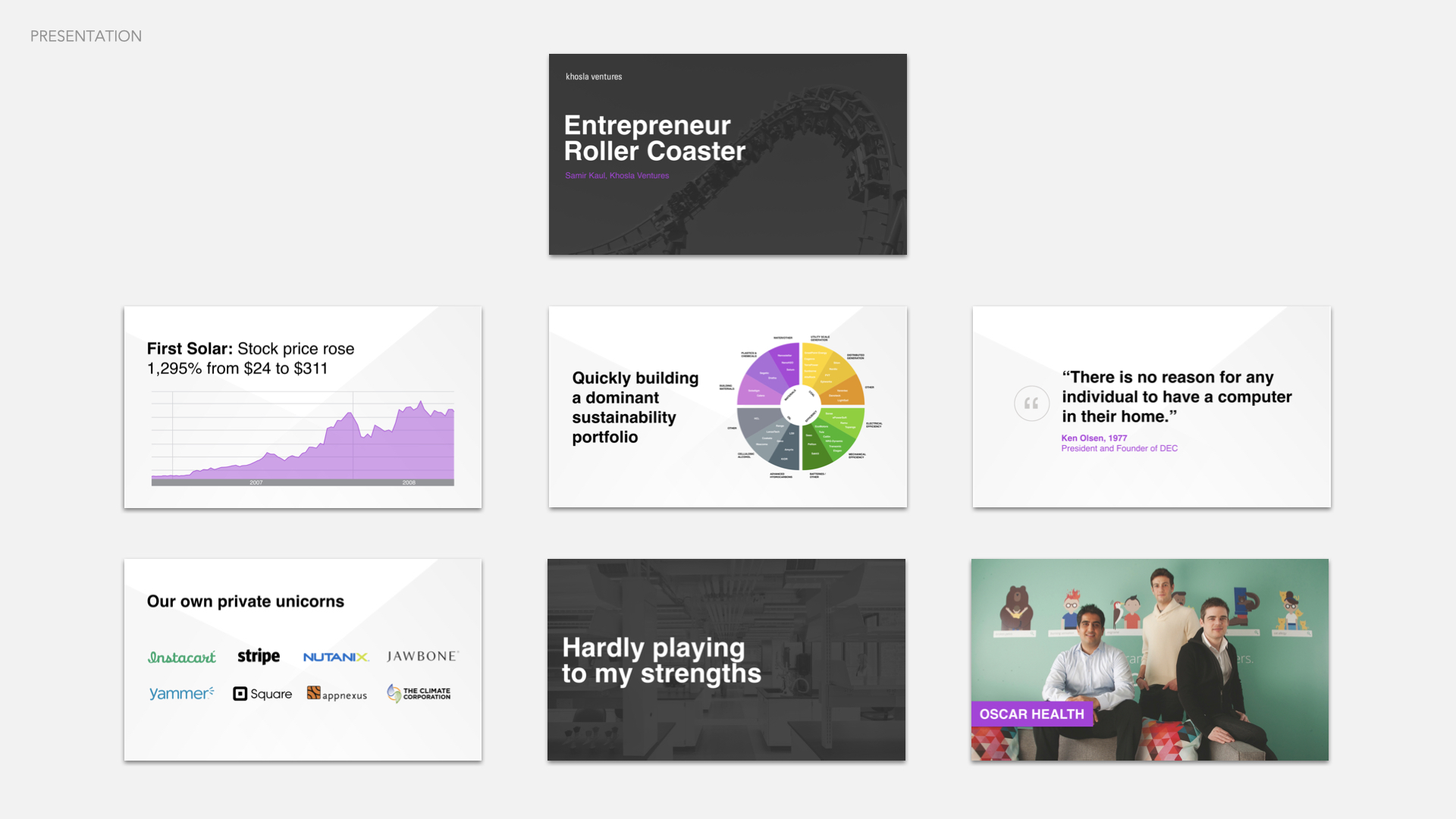Screen dimensions: 1456x819
Task: Click the quotation mark circle icon
Action: [x=1031, y=403]
